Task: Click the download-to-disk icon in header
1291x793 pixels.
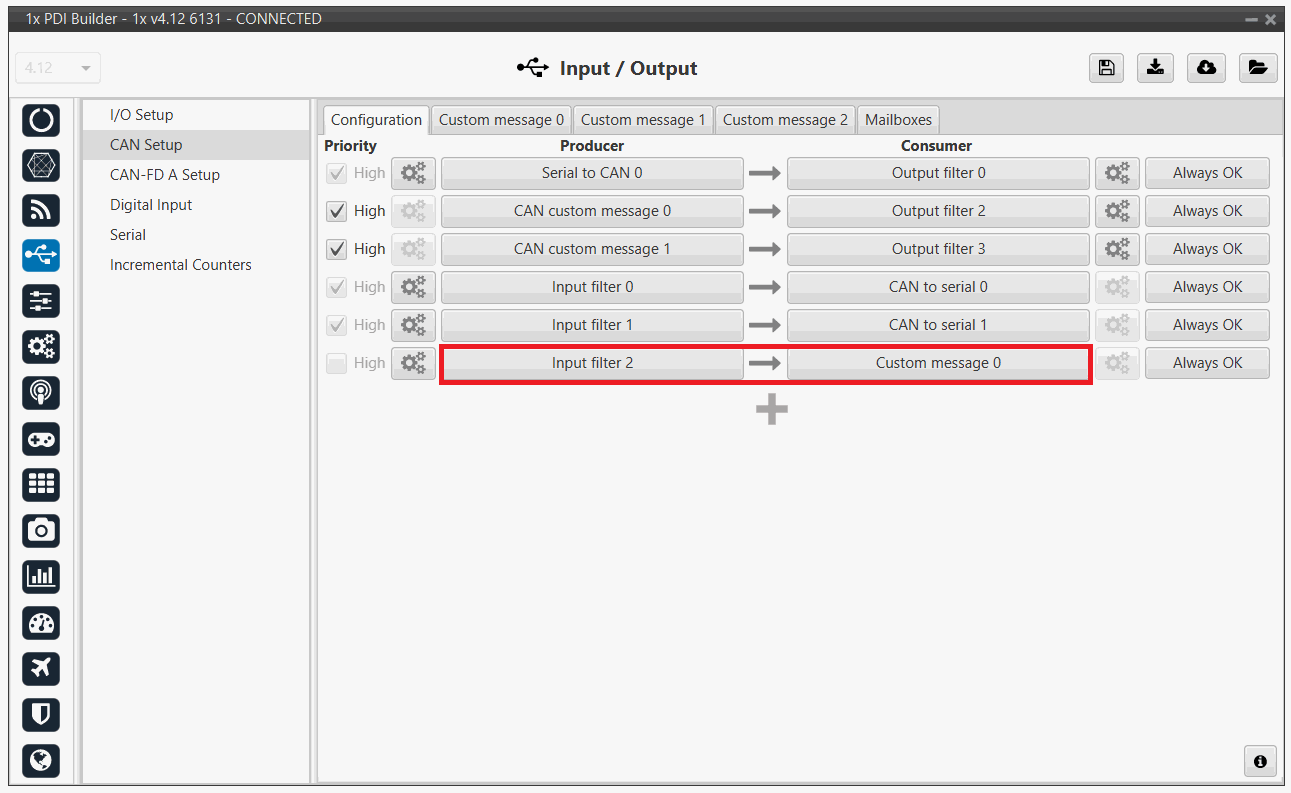Action: pyautogui.click(x=1156, y=67)
